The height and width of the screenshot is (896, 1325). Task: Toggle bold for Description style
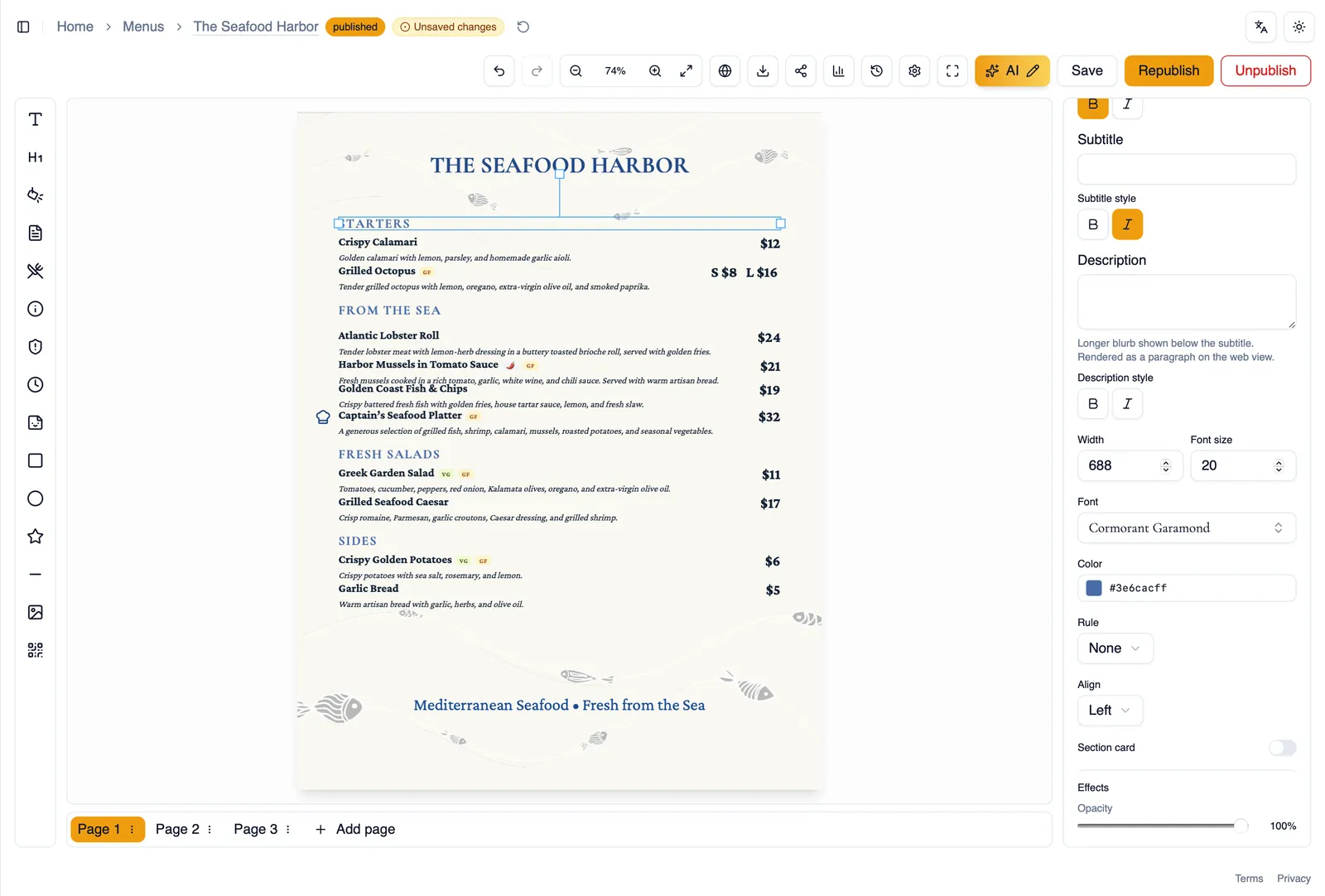pyautogui.click(x=1093, y=404)
